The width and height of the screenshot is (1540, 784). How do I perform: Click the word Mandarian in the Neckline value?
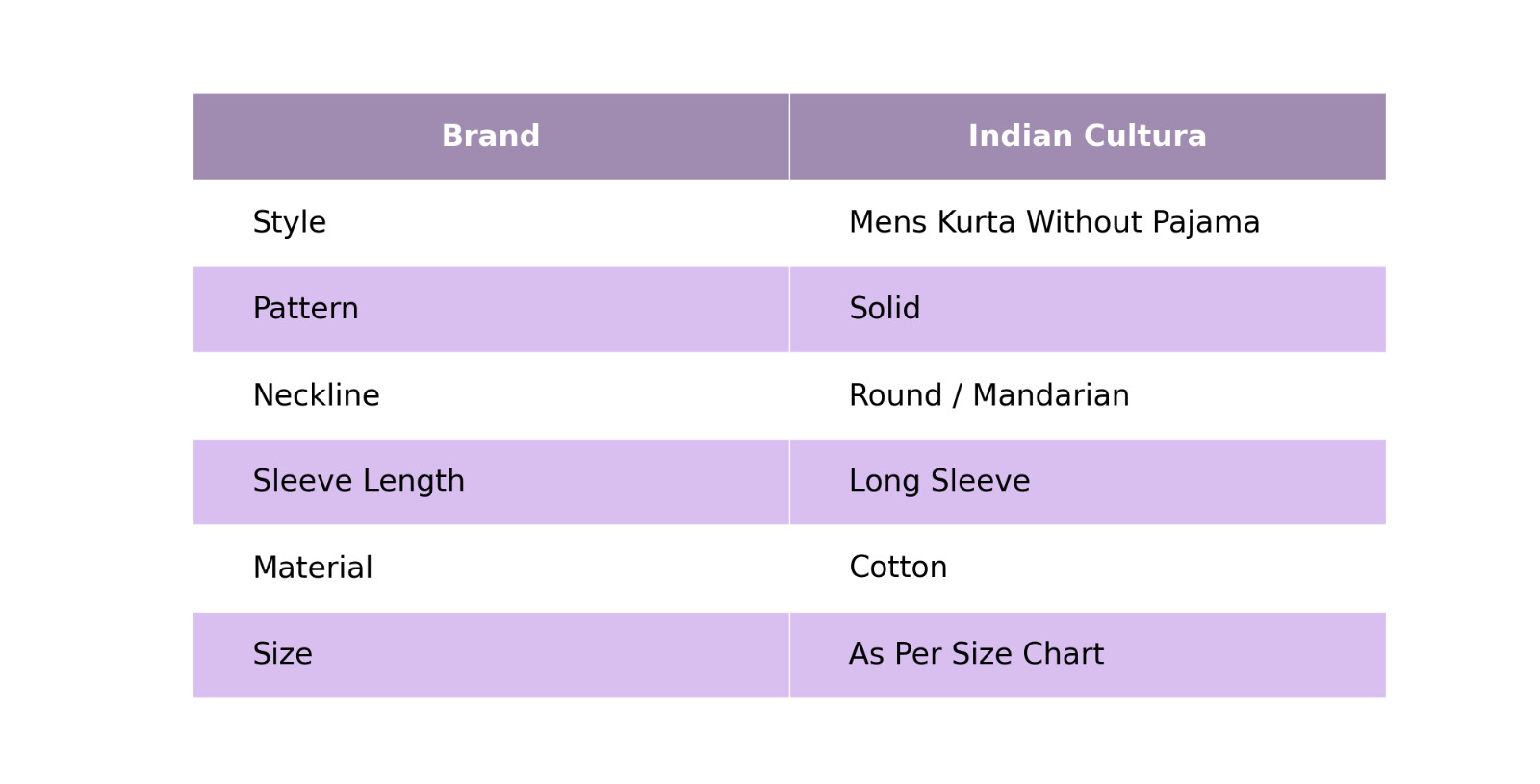coord(1051,395)
